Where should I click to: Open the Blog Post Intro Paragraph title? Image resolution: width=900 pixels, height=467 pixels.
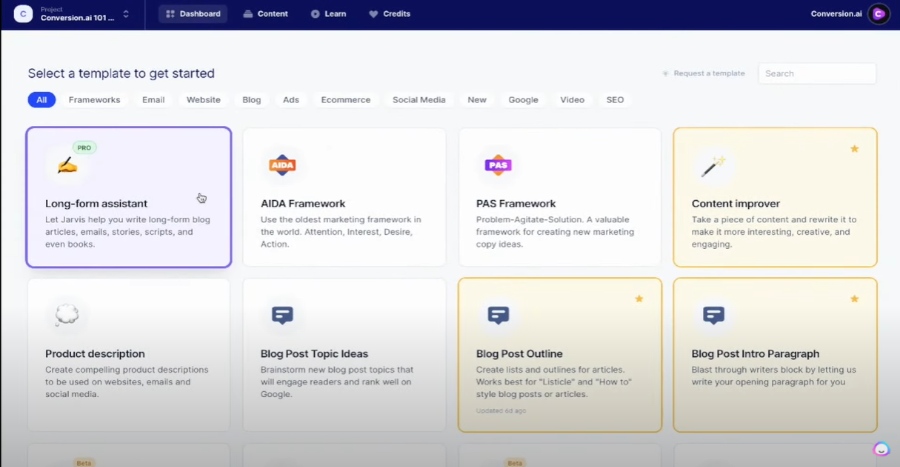point(755,354)
